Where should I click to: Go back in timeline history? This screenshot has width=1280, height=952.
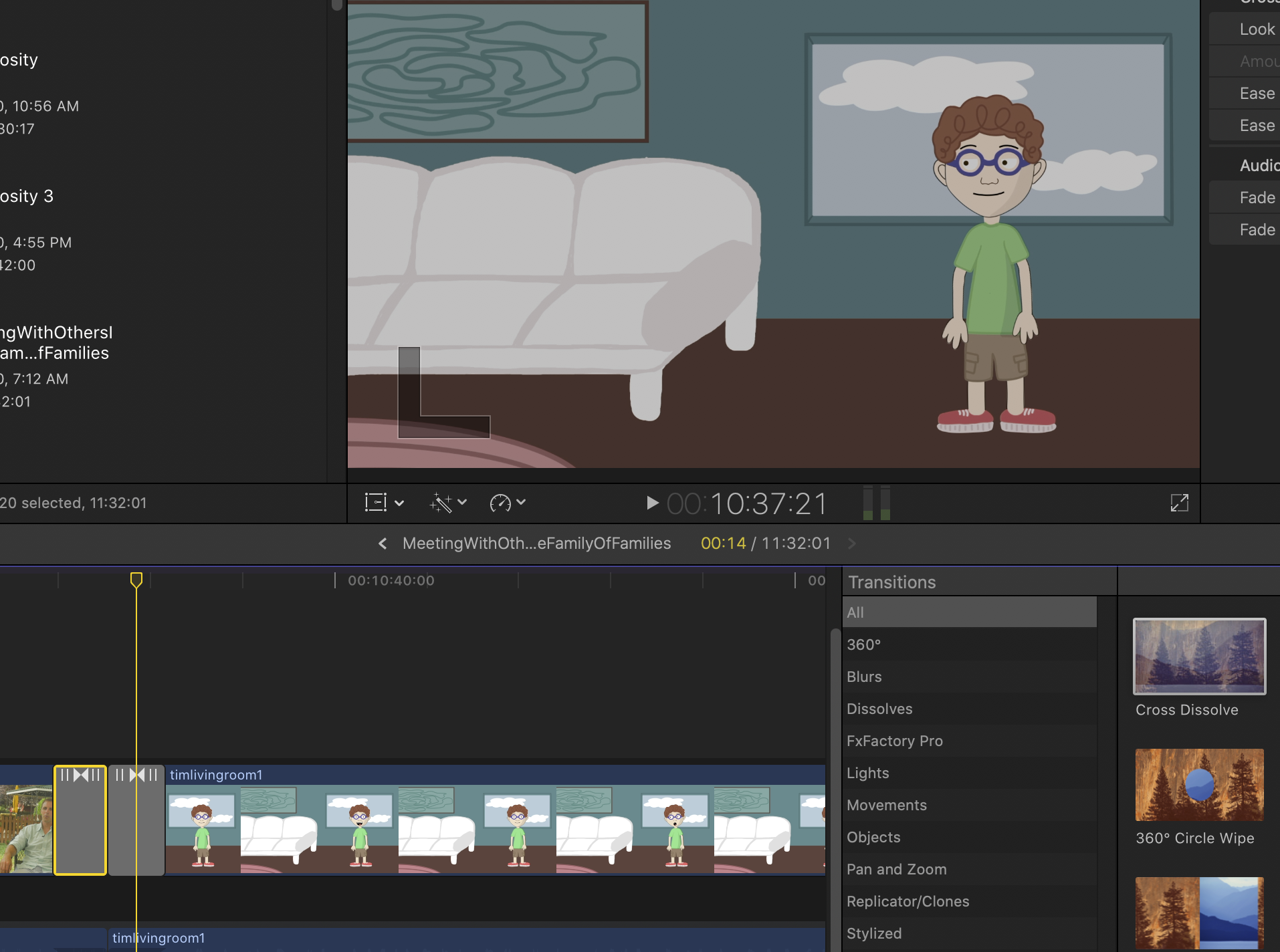[383, 544]
